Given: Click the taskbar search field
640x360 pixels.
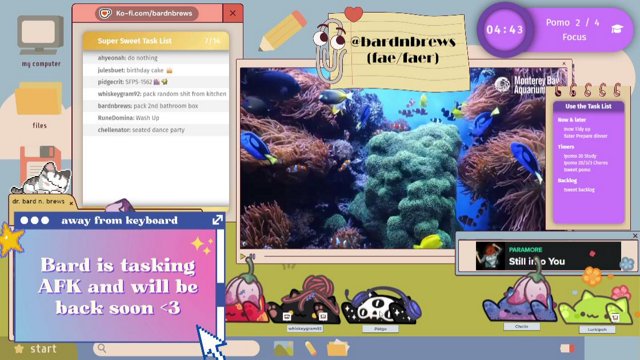Looking at the screenshot, I should point(176,349).
